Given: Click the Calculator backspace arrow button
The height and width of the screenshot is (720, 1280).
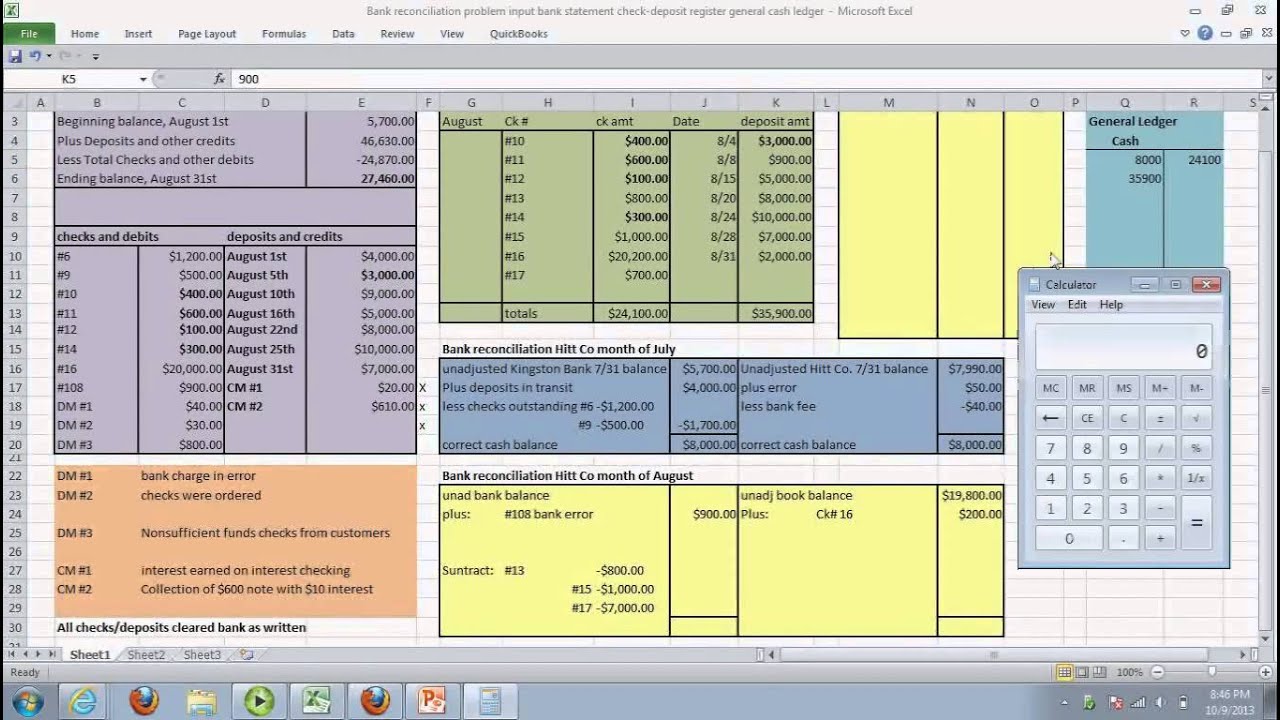Looking at the screenshot, I should pyautogui.click(x=1050, y=418).
